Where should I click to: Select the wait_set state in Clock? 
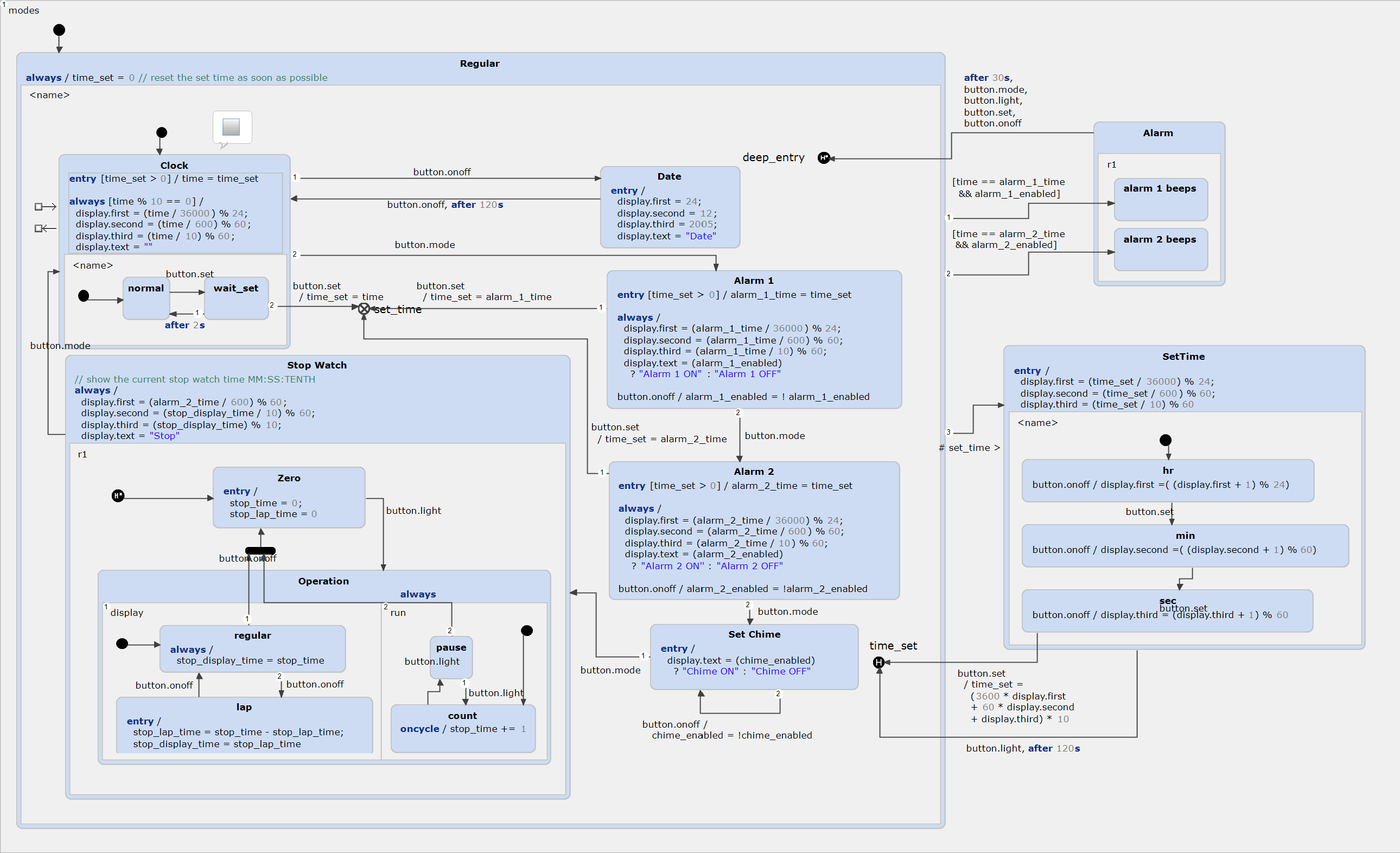(x=236, y=298)
